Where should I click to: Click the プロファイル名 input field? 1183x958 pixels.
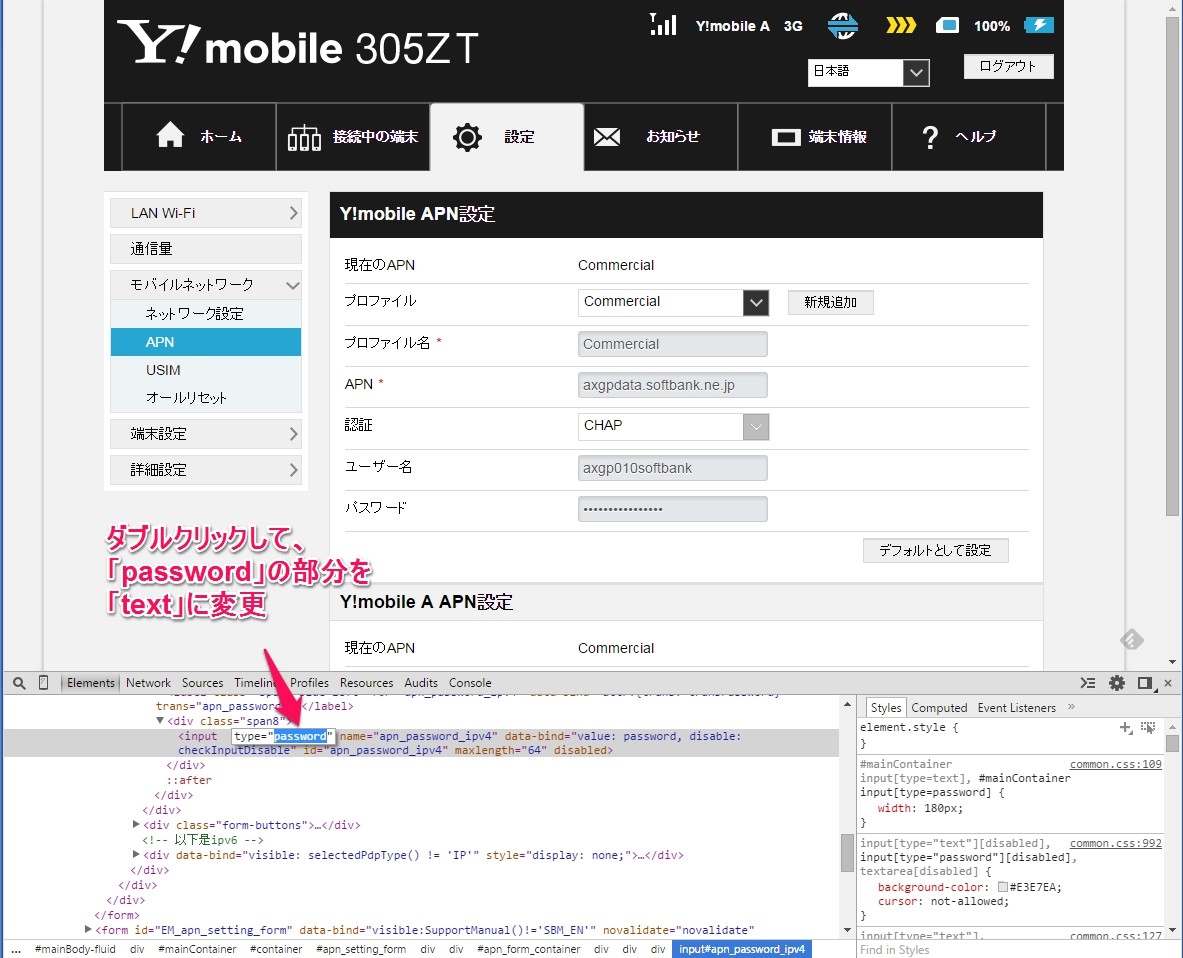[673, 344]
